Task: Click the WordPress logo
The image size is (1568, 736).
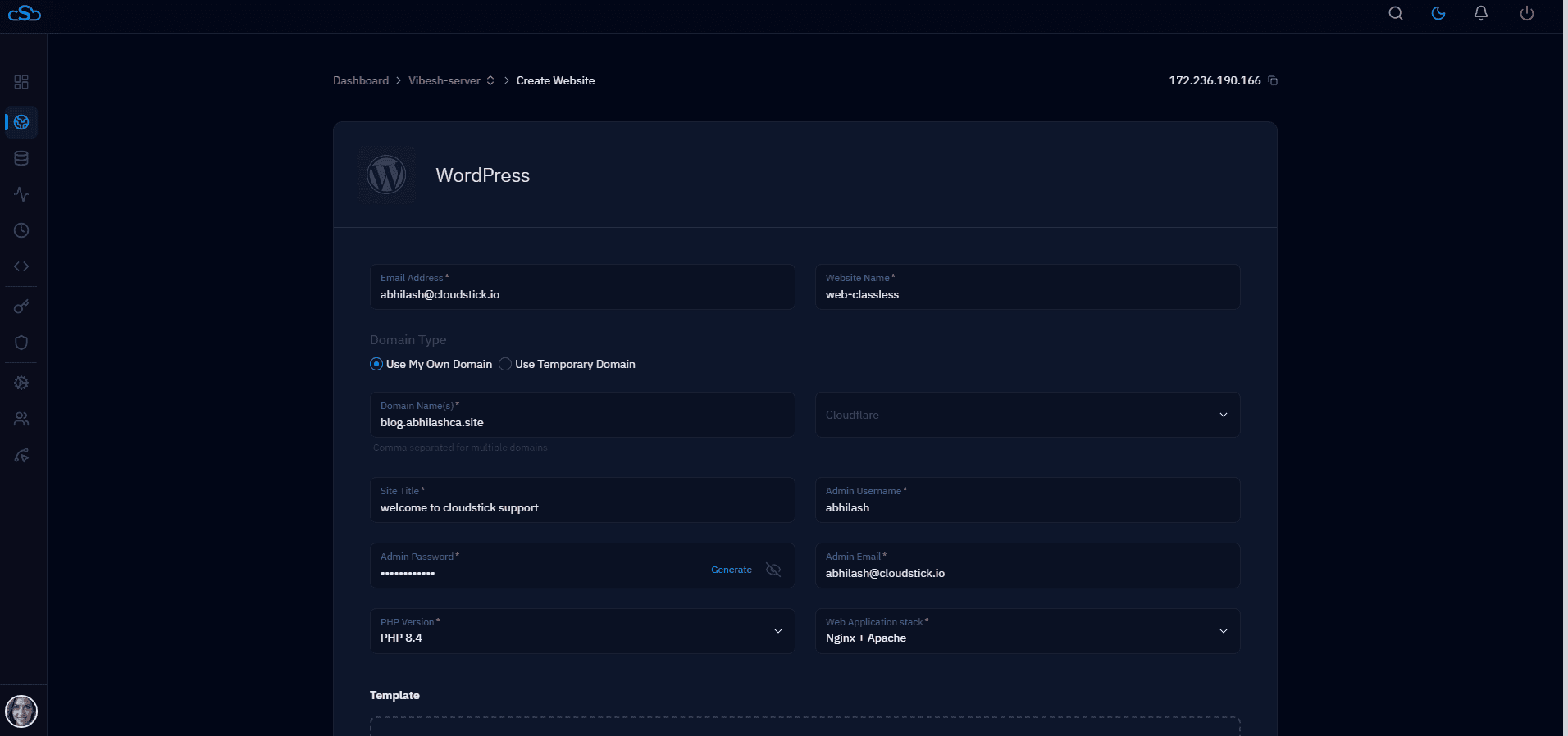Action: point(386,175)
